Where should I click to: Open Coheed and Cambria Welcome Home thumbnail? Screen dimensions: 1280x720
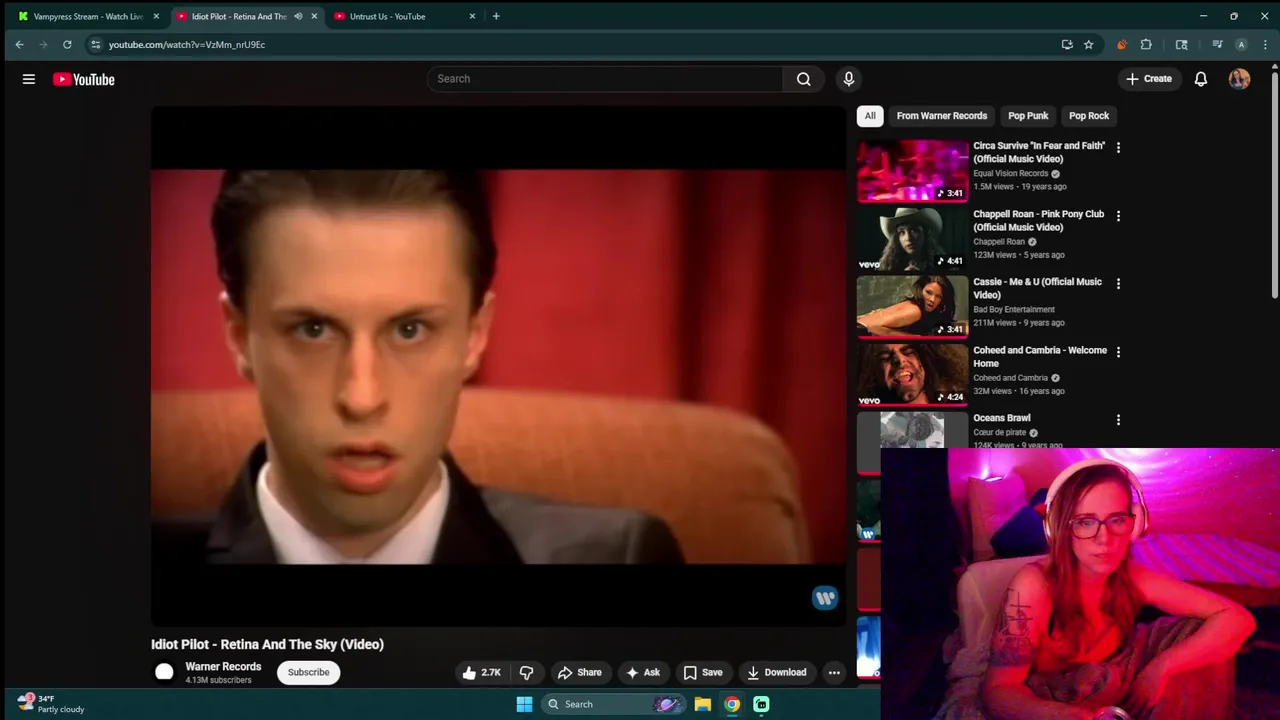(x=912, y=375)
